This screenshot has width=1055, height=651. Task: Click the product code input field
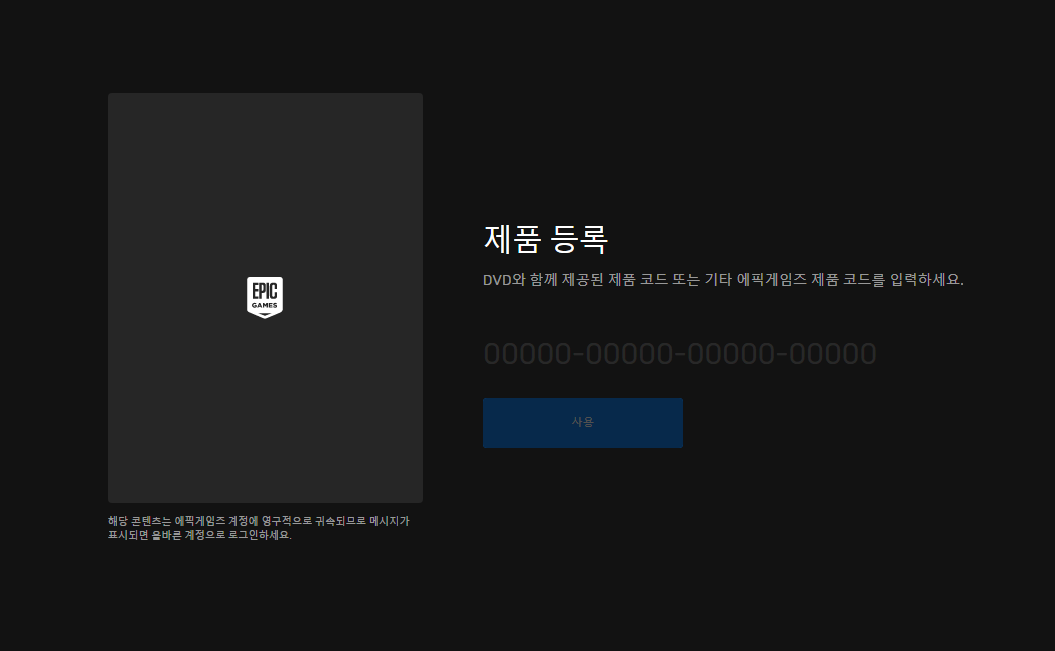click(680, 354)
